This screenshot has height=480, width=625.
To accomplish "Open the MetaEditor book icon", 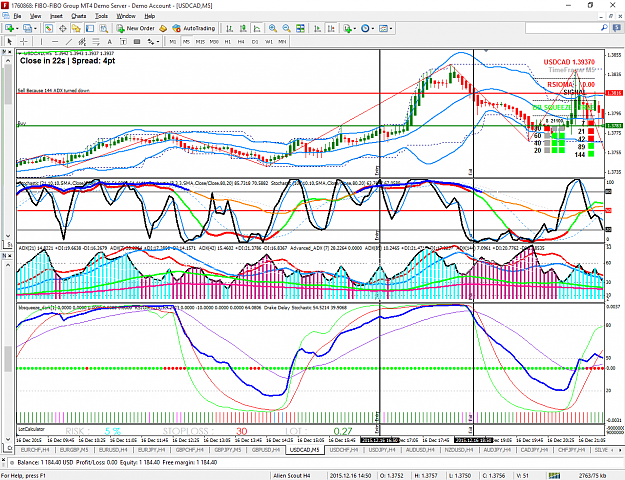I will click(163, 28).
